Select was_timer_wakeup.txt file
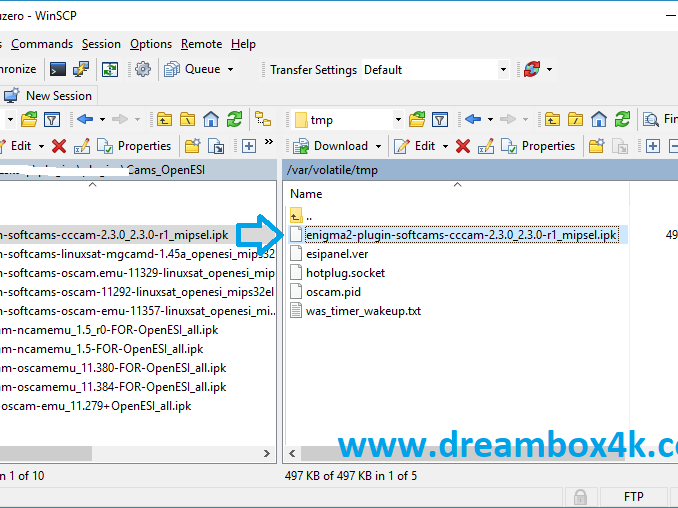Viewport: 678px width, 508px height. (x=363, y=311)
